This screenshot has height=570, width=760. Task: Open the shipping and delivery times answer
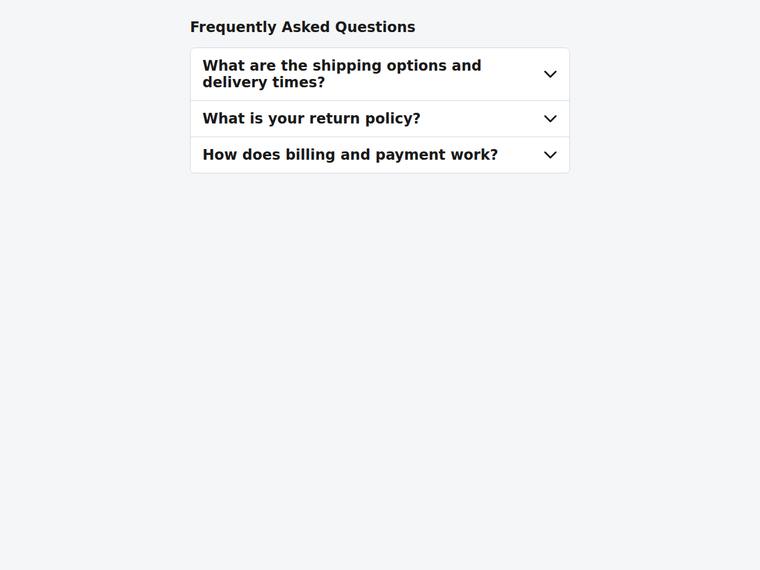[x=380, y=74]
